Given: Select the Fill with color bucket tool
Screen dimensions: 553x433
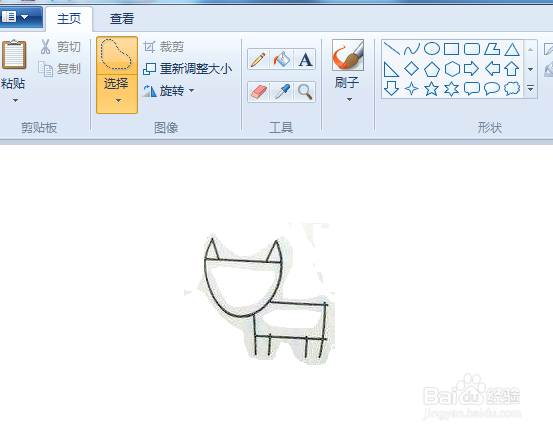Looking at the screenshot, I should point(281,59).
